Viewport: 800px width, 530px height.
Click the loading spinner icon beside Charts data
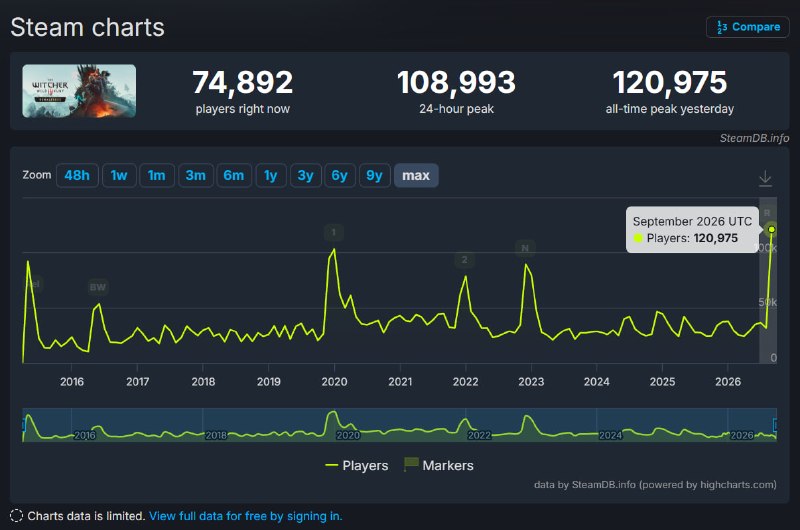pos(16,516)
